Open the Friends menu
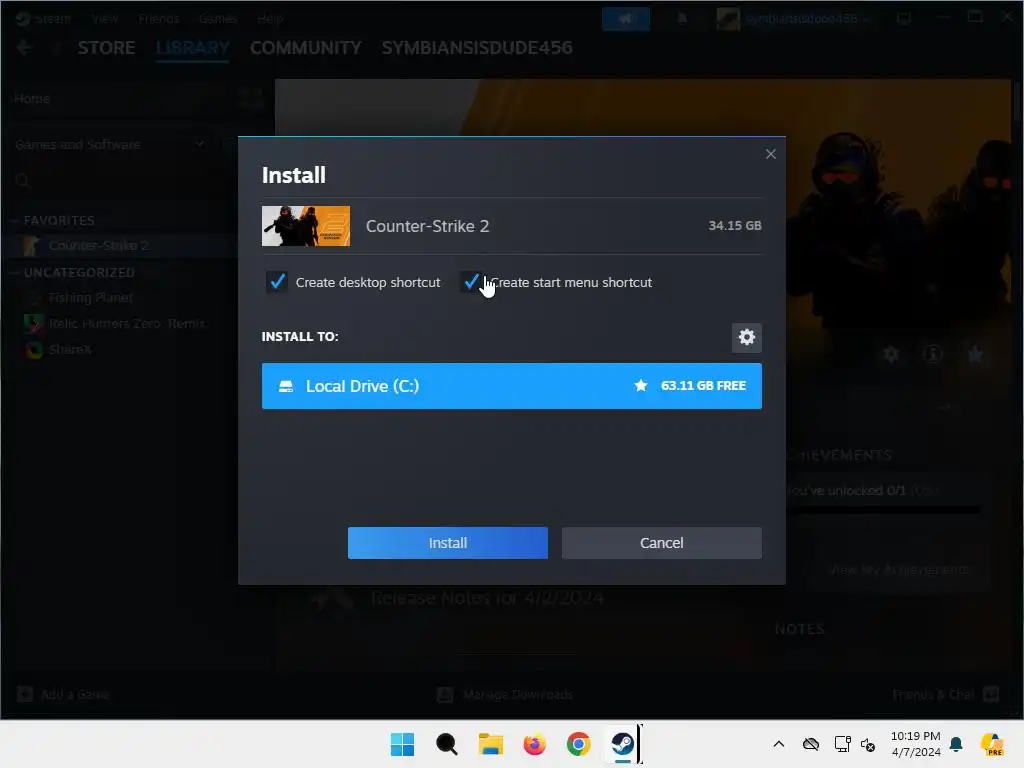 click(x=159, y=18)
